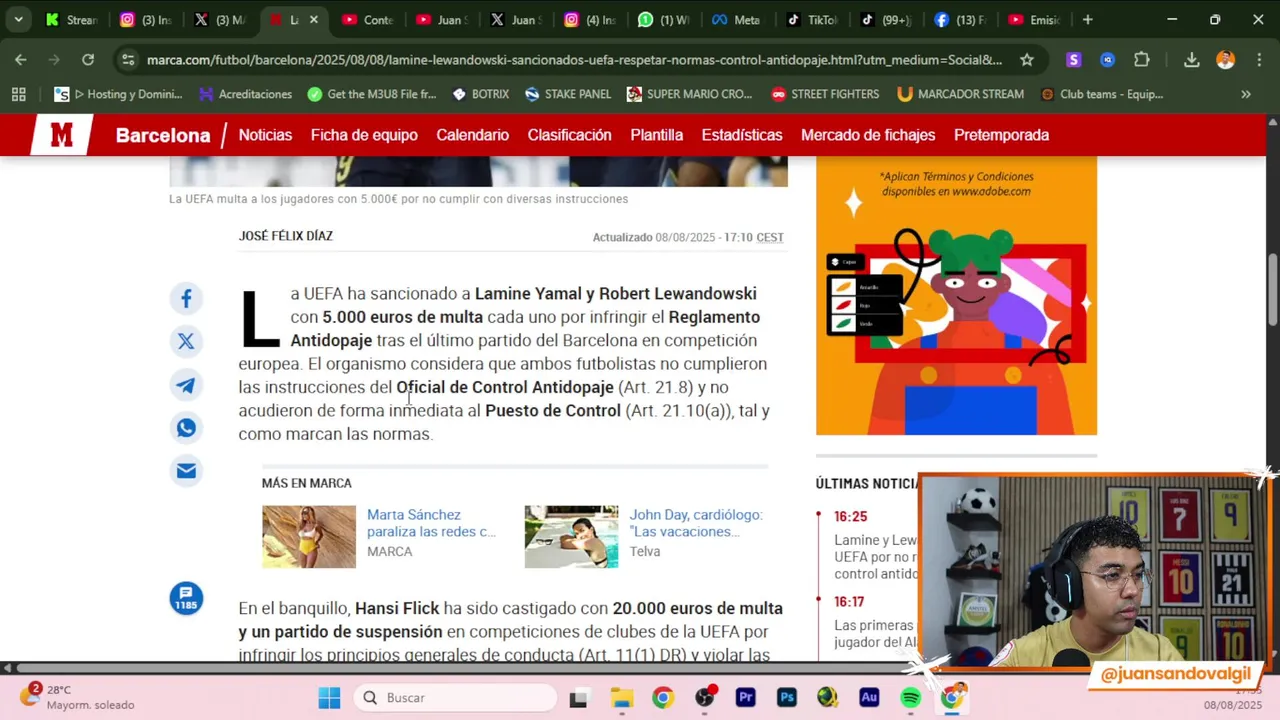Viewport: 1280px width, 720px height.
Task: Open Windows Start menu
Action: pos(329,698)
